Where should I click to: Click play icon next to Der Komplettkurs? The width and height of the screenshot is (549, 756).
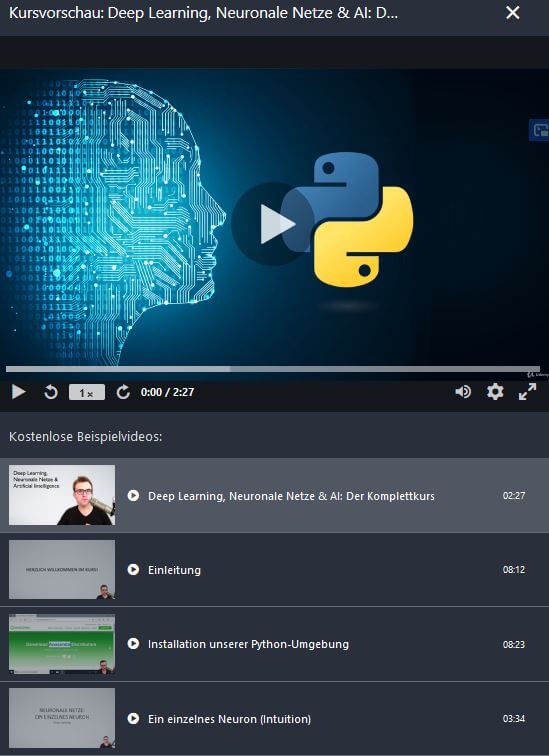click(134, 496)
